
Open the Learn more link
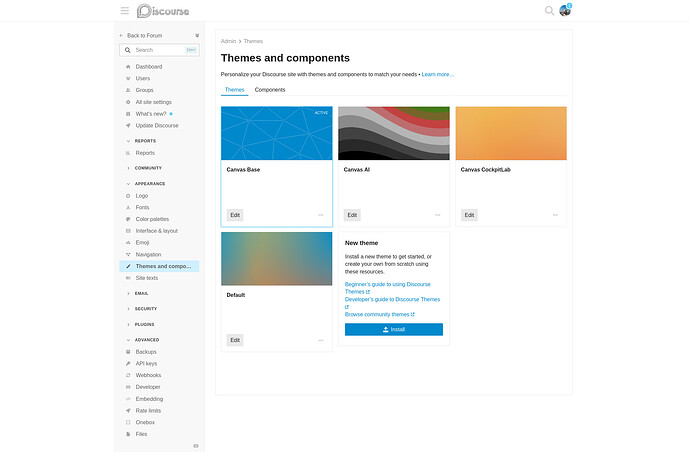click(438, 75)
